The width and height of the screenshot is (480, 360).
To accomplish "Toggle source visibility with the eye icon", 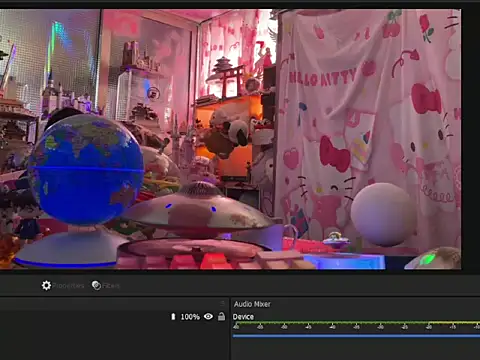I will pyautogui.click(x=208, y=316).
